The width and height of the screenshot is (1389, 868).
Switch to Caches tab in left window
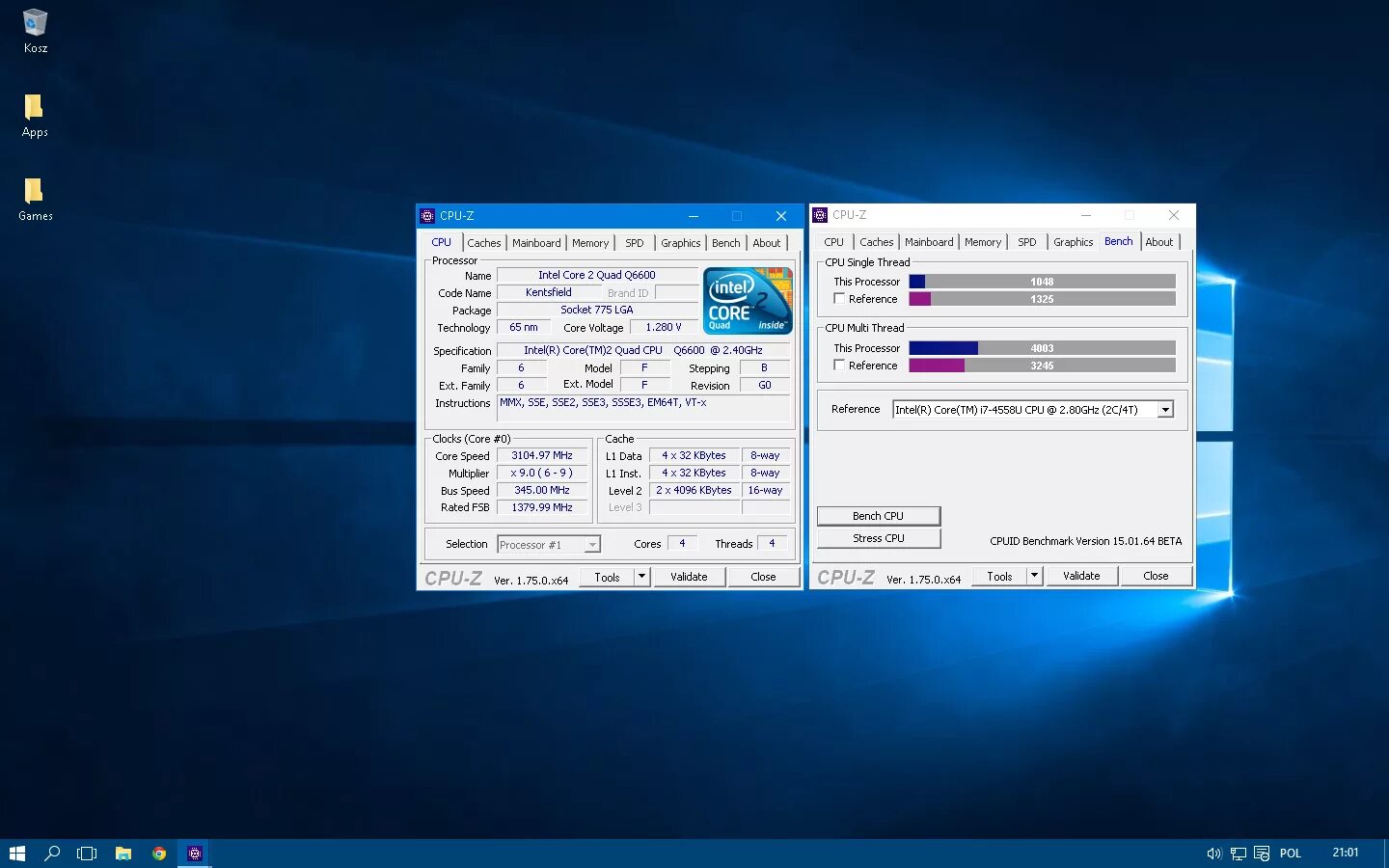coord(484,243)
